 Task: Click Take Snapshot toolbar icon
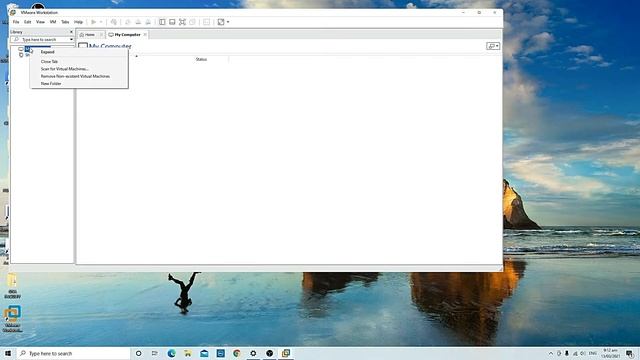(x=127, y=22)
